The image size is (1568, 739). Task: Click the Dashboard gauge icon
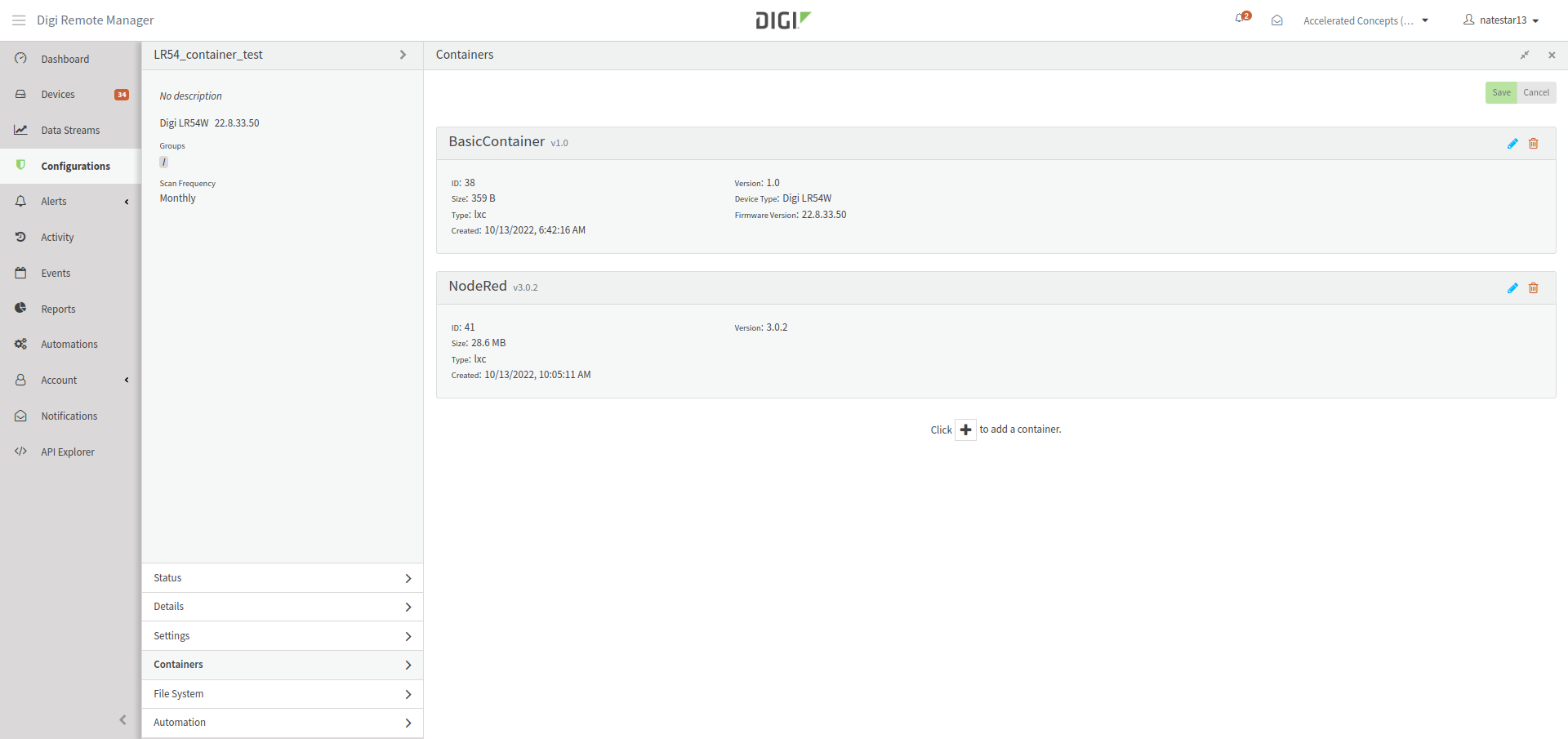21,59
